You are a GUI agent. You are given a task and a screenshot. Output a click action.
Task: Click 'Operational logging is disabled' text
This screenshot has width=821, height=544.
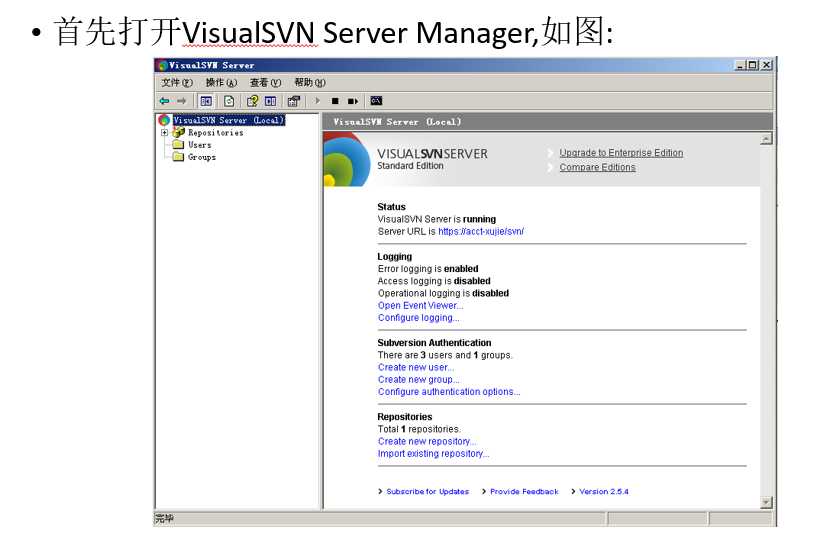click(443, 293)
